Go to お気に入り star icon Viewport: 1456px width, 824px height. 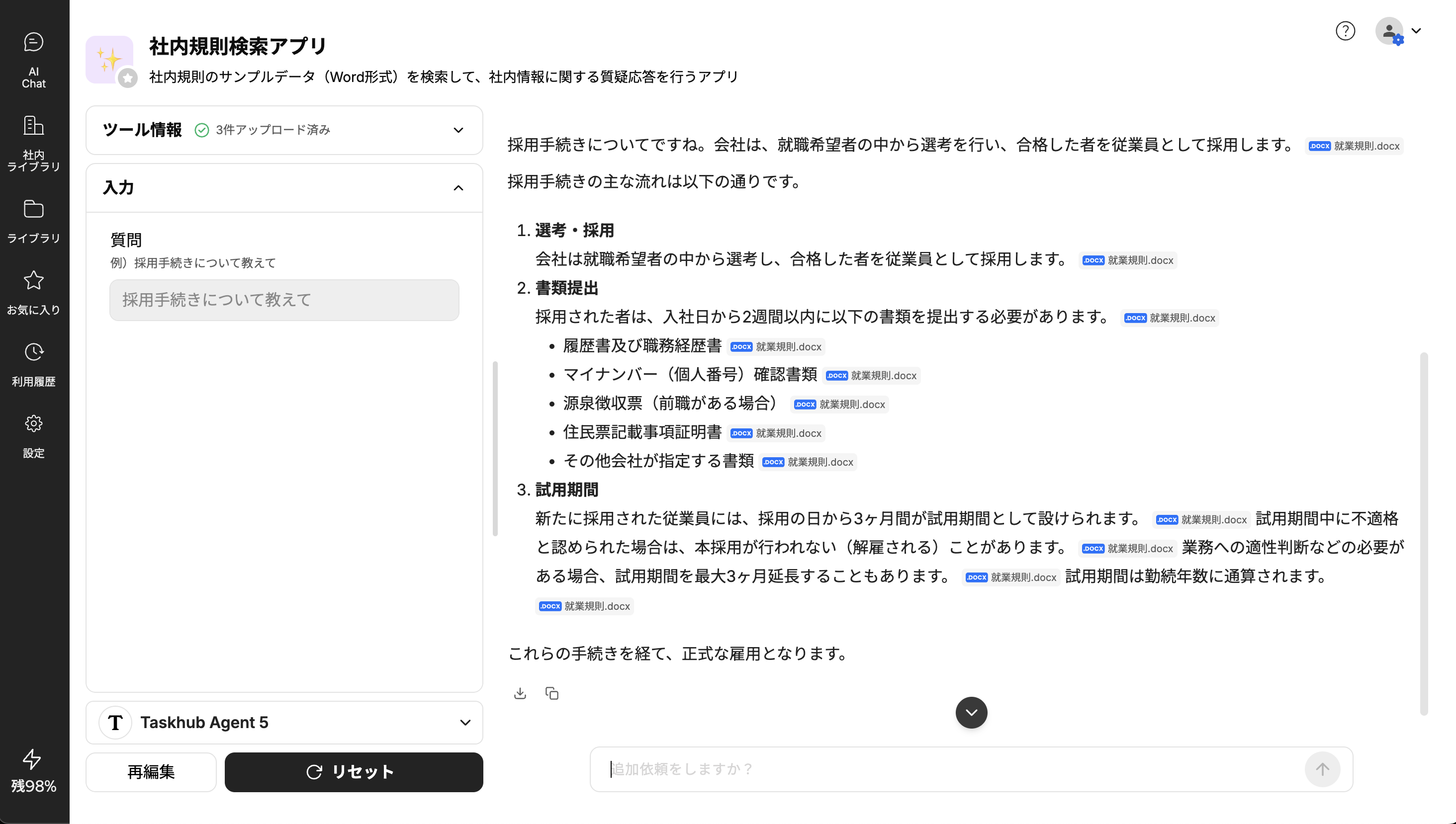33,280
